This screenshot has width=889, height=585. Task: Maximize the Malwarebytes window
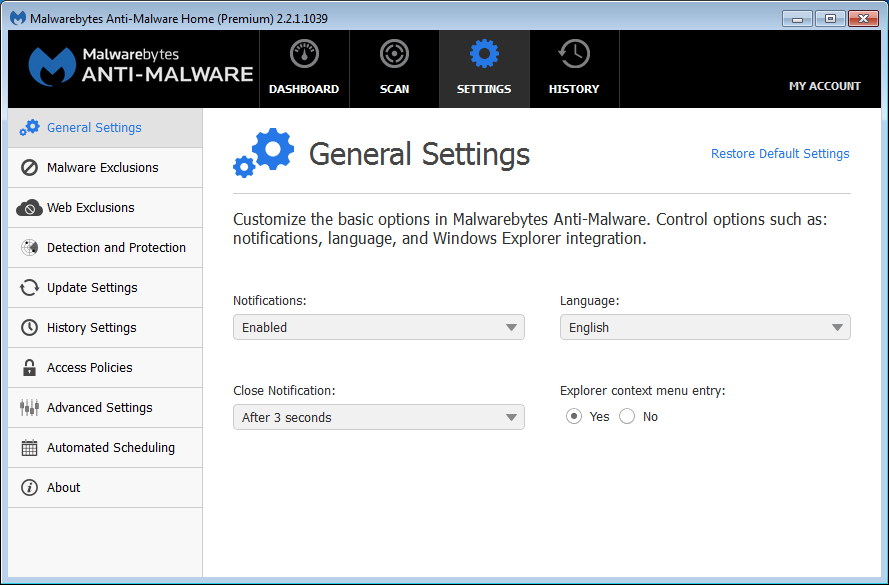pyautogui.click(x=830, y=19)
